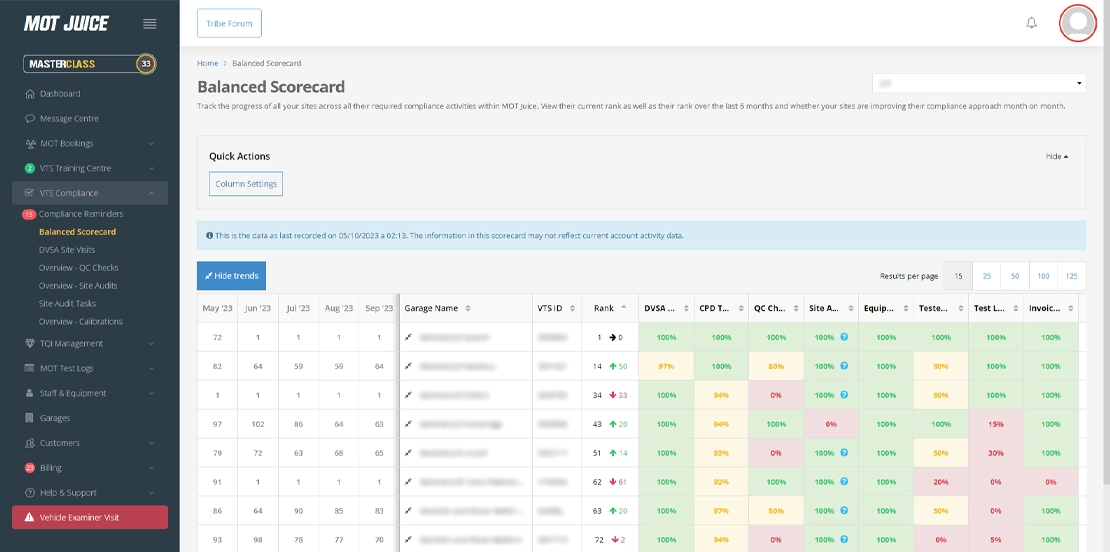
Task: Set results per page to 25
Action: pos(986,276)
